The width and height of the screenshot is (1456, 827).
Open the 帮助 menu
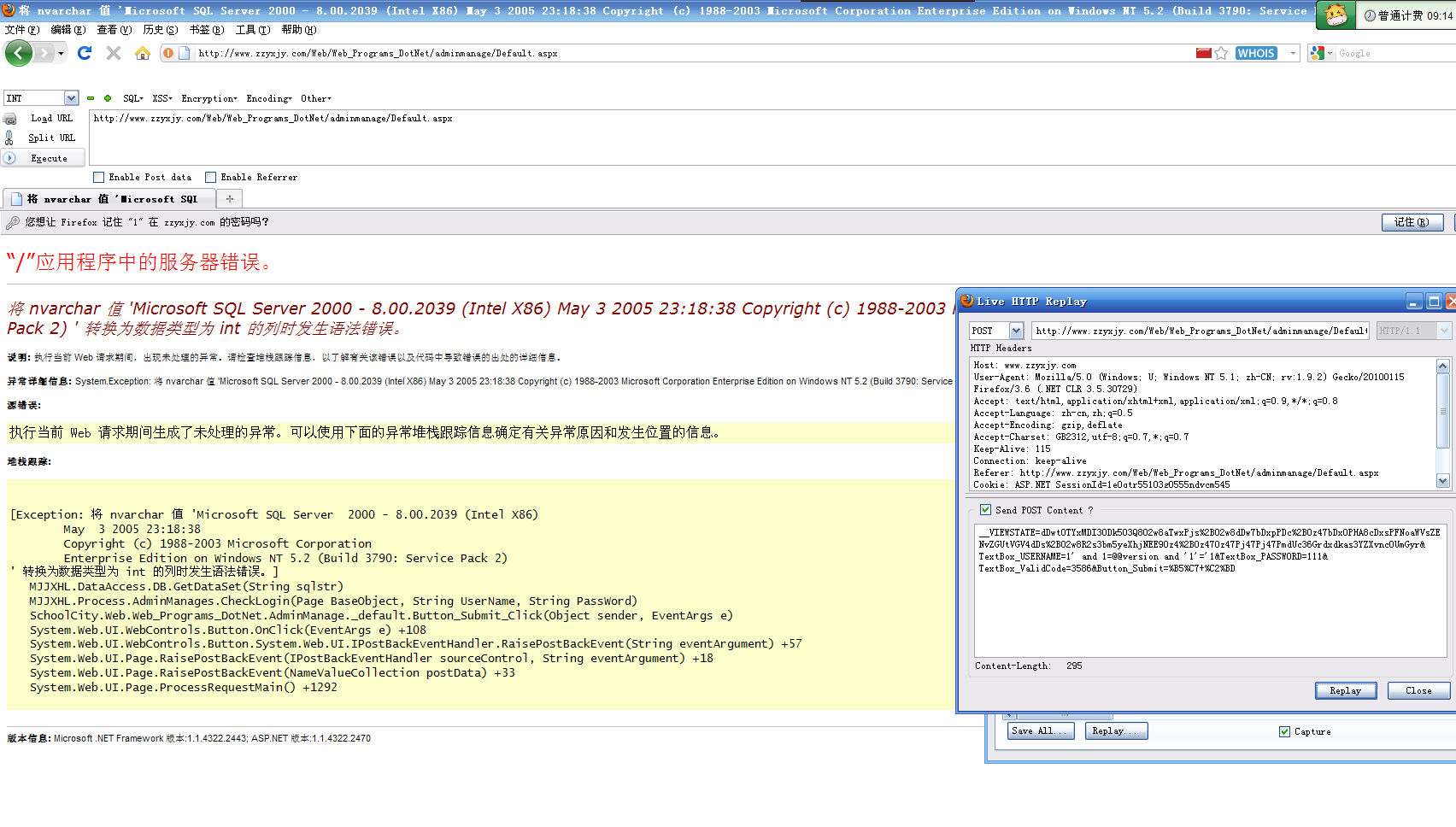click(x=298, y=30)
